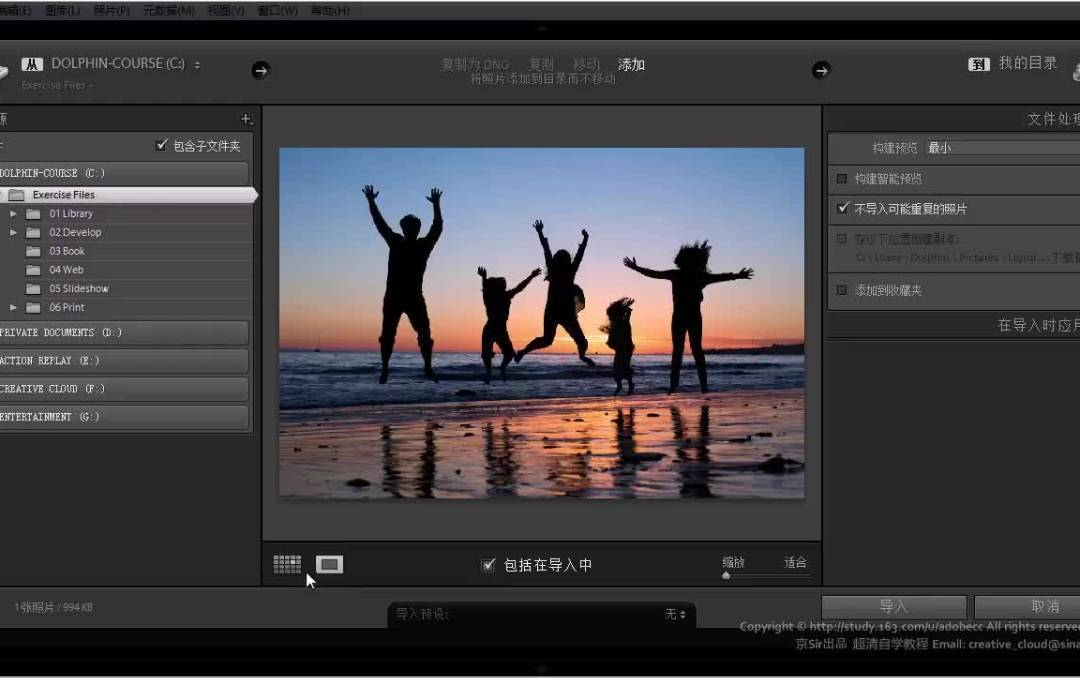Screen dimensions: 1080x678
Task: Select the grid view icon
Action: [x=287, y=564]
